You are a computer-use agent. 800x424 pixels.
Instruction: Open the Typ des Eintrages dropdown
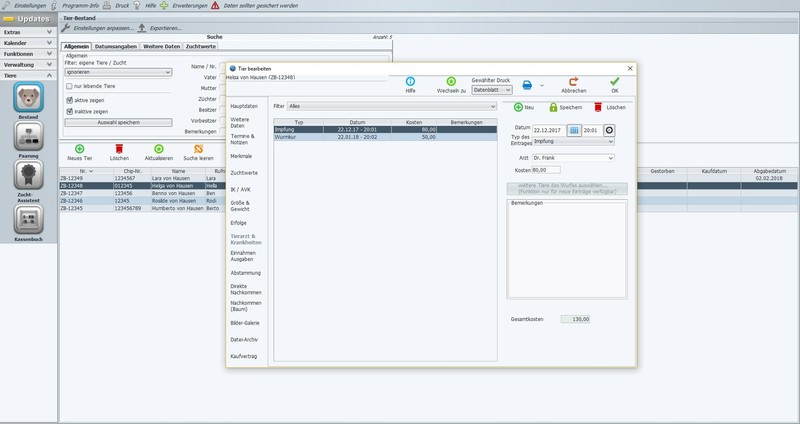[573, 141]
